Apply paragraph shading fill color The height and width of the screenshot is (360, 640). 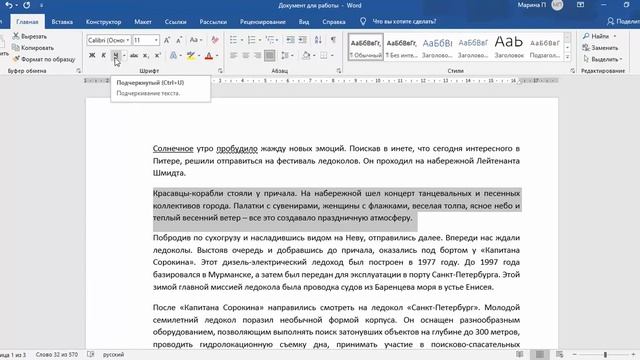306,56
